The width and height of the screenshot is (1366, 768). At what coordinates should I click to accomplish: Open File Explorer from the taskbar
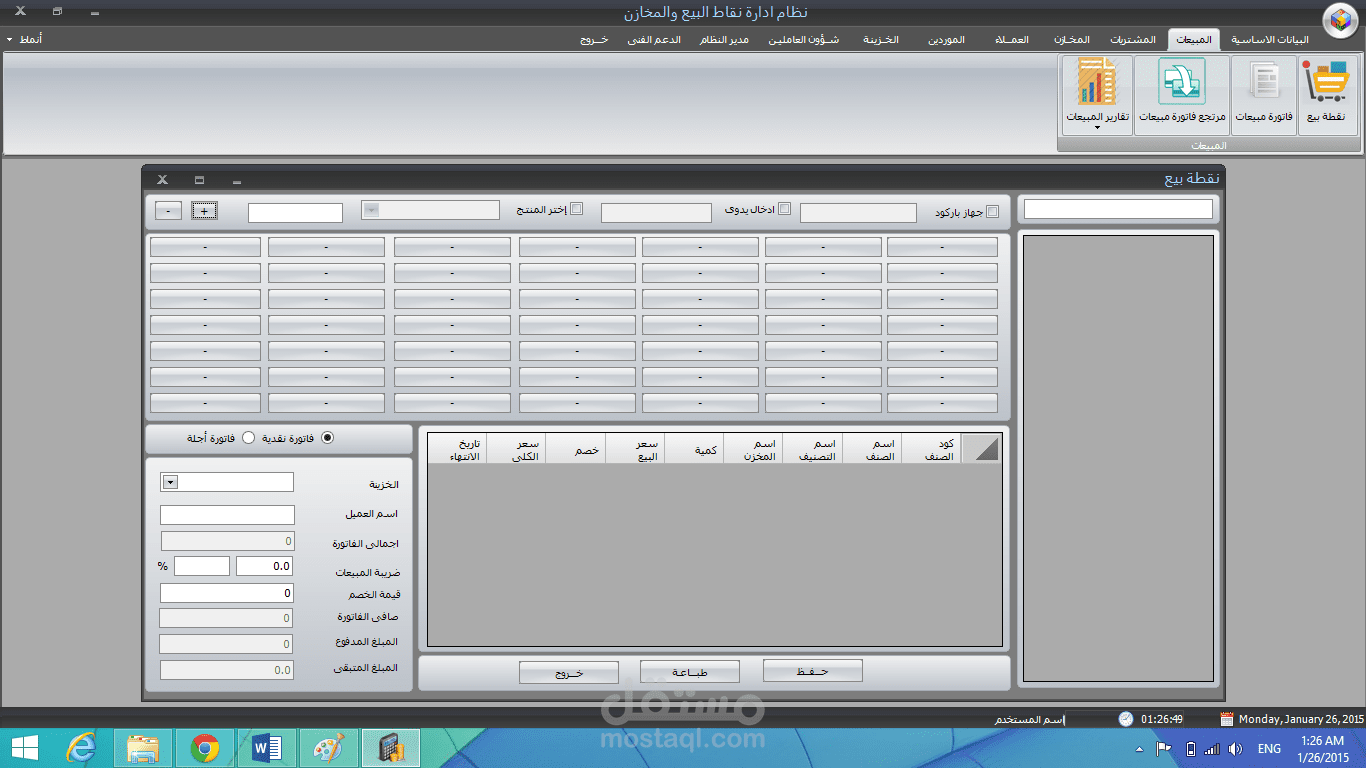pos(143,748)
